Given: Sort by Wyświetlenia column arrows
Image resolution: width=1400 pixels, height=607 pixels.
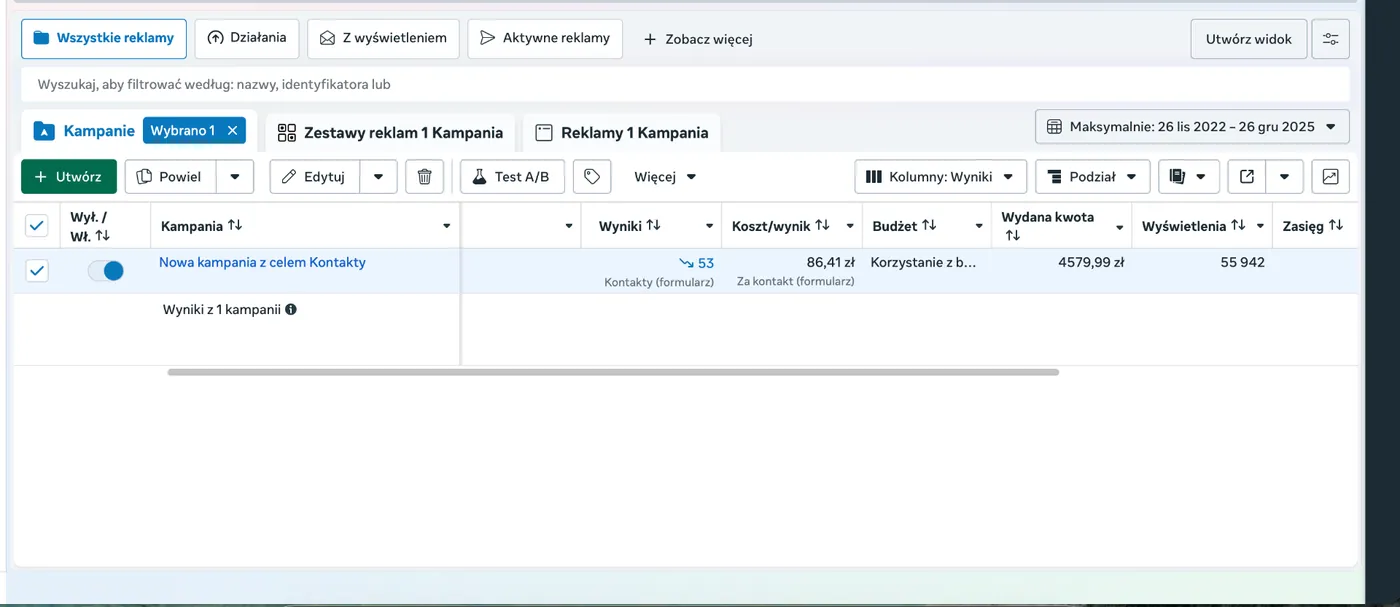Looking at the screenshot, I should point(1238,225).
